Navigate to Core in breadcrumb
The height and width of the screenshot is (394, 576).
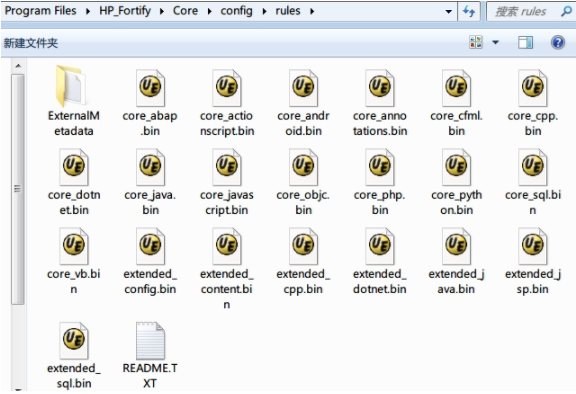coord(186,11)
